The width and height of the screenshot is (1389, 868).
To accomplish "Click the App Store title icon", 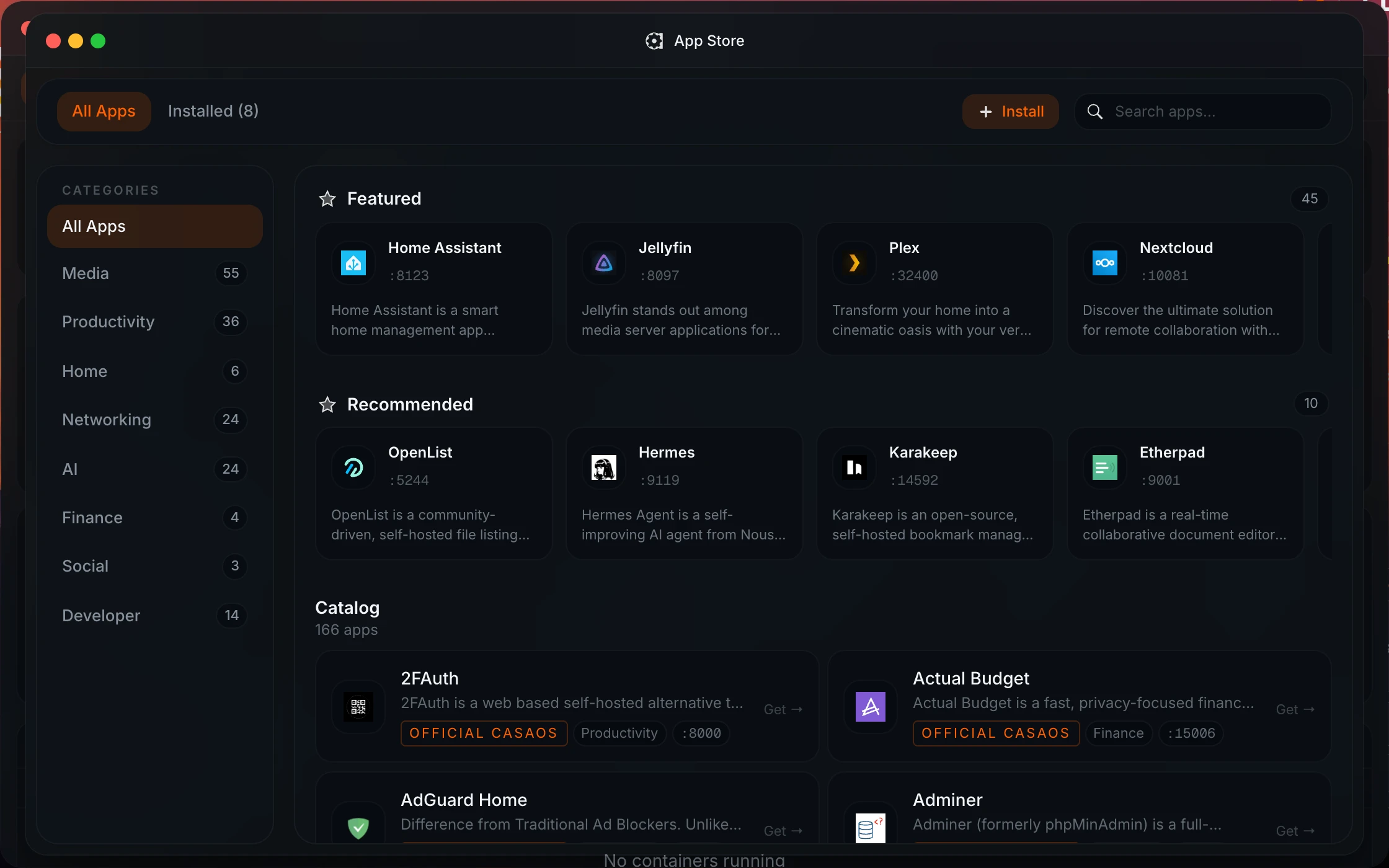I will (x=654, y=41).
